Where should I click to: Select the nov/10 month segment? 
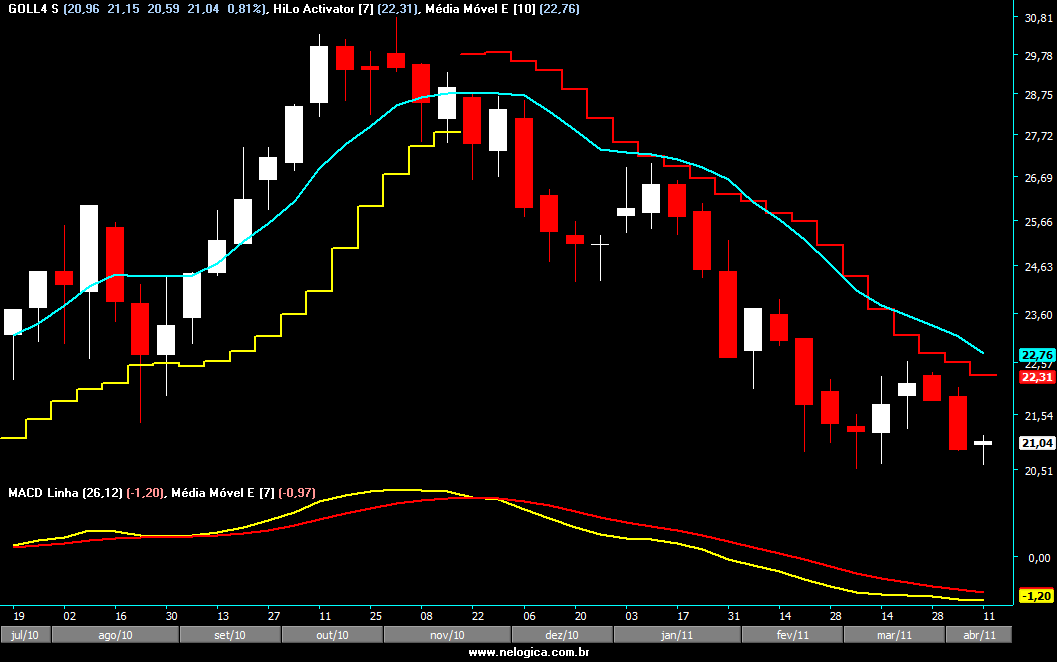click(x=447, y=635)
